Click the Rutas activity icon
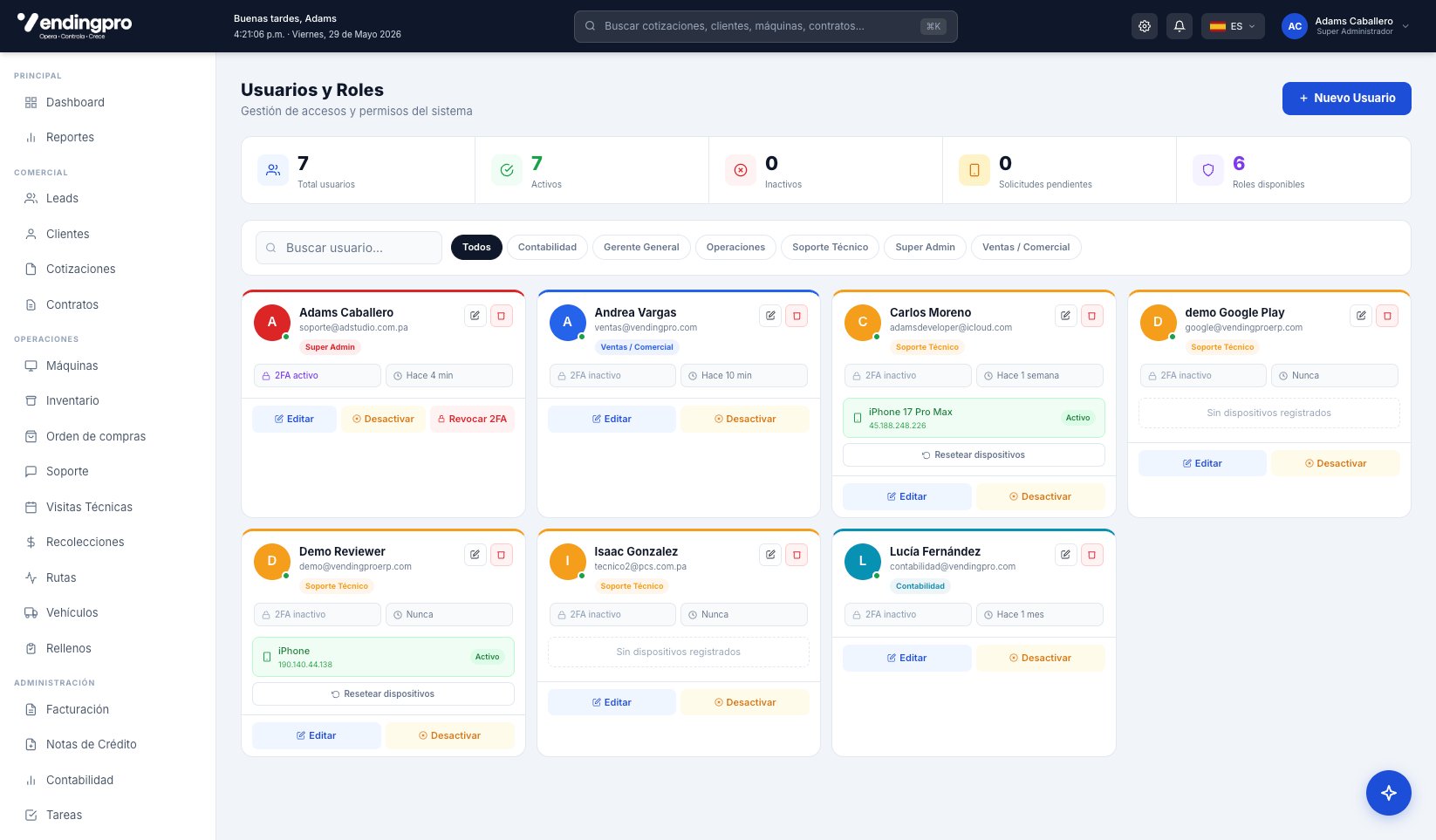1436x840 pixels. click(31, 577)
